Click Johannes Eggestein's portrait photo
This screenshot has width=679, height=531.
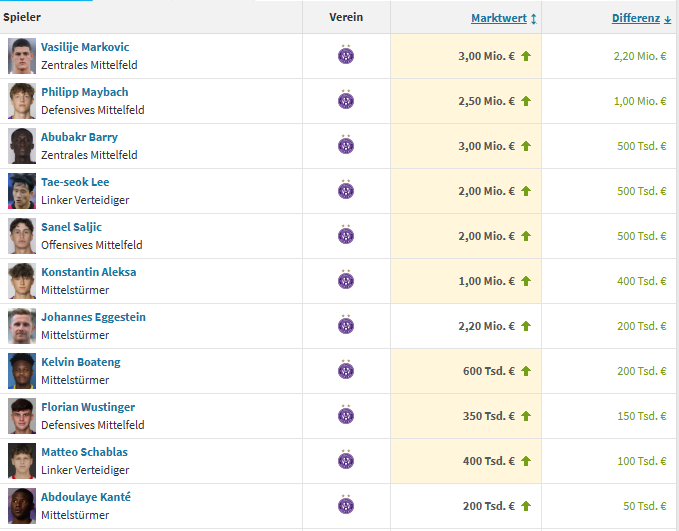tap(22, 326)
